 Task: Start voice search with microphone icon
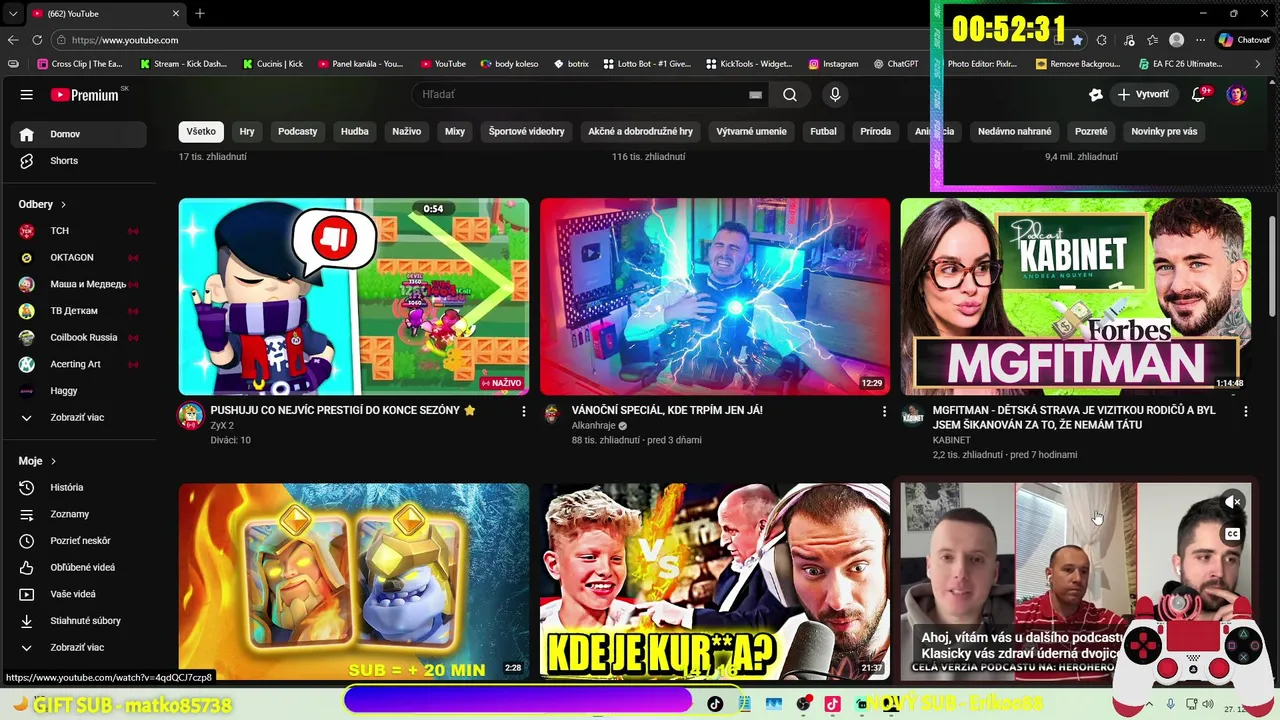click(x=835, y=95)
